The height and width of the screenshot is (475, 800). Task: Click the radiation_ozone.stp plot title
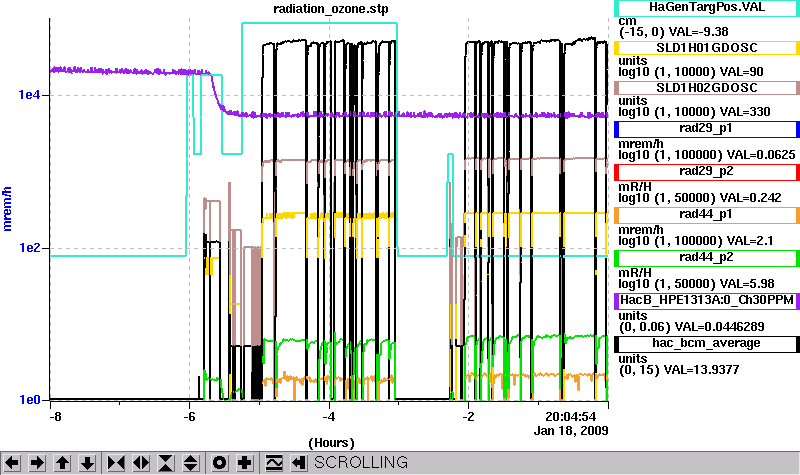(x=331, y=9)
